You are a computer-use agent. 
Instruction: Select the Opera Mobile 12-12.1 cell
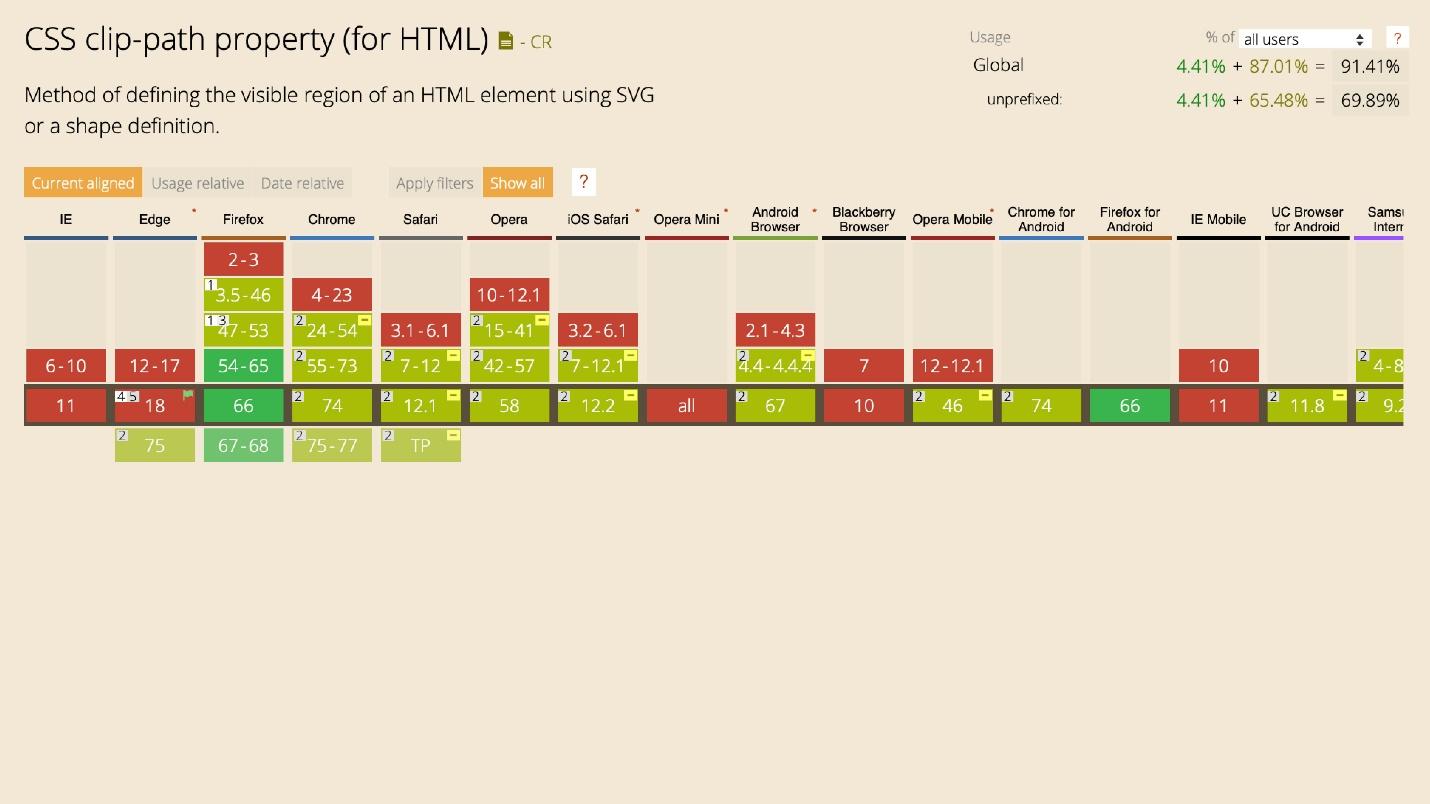tap(952, 366)
